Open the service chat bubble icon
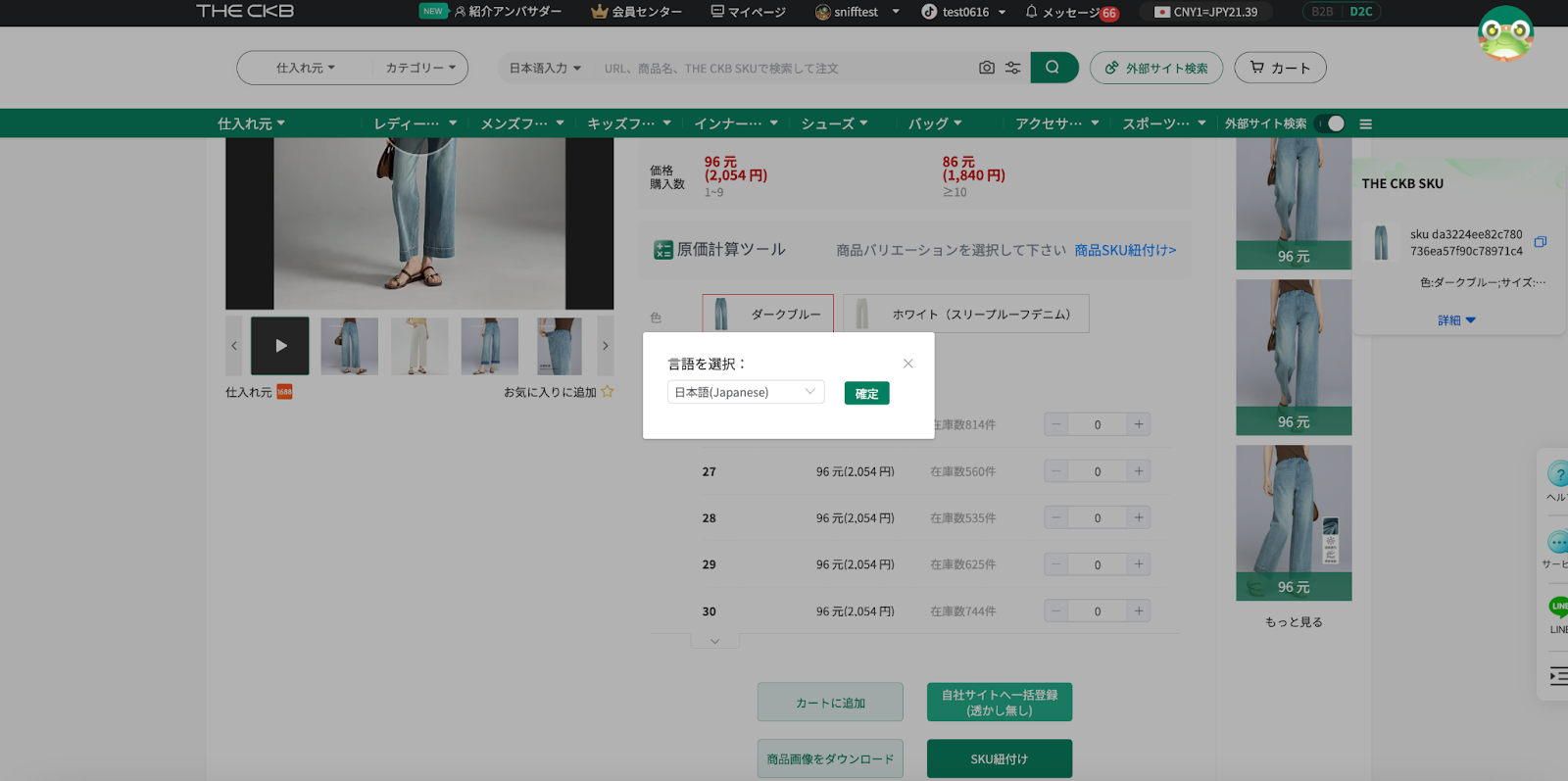The image size is (1568, 781). click(x=1557, y=542)
